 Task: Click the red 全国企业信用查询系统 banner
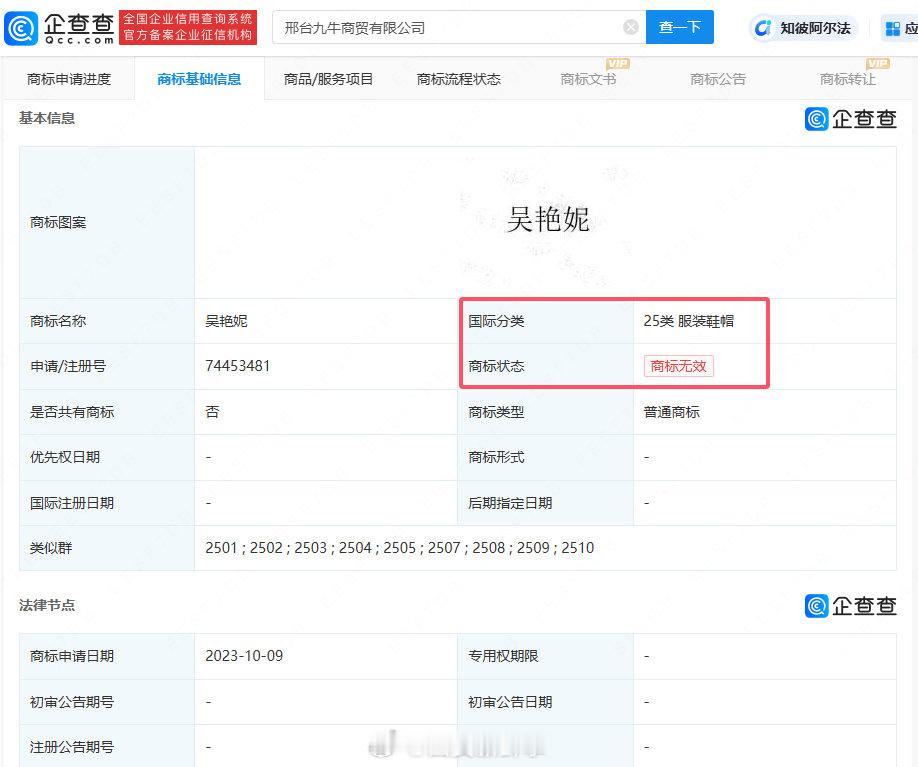188,28
